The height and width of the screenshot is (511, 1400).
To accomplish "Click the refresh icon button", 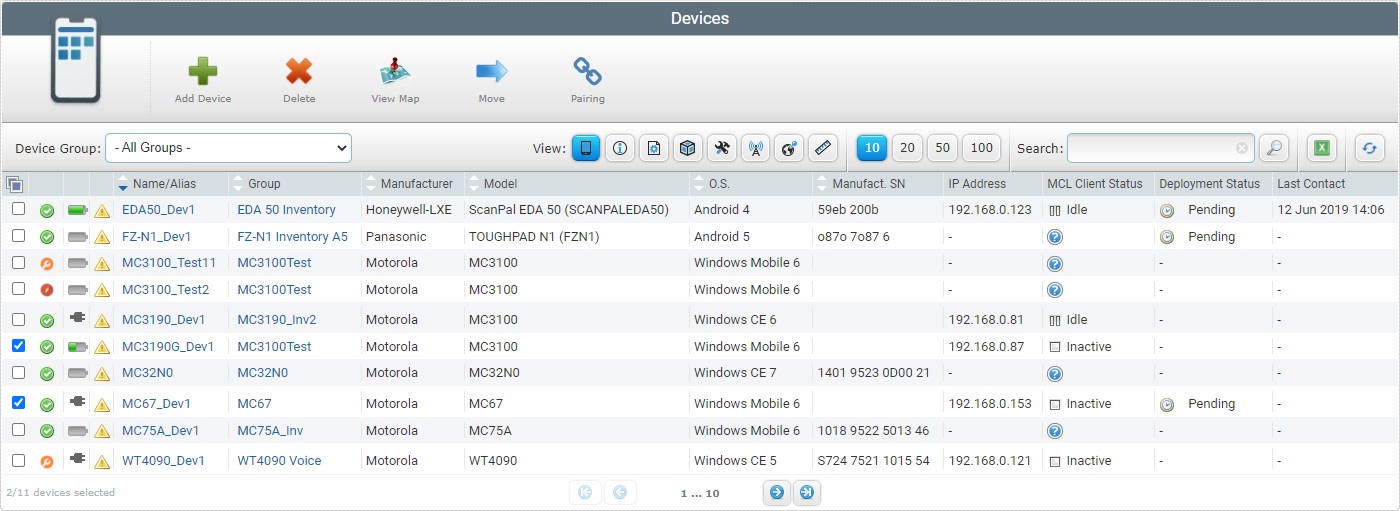I will [1370, 148].
